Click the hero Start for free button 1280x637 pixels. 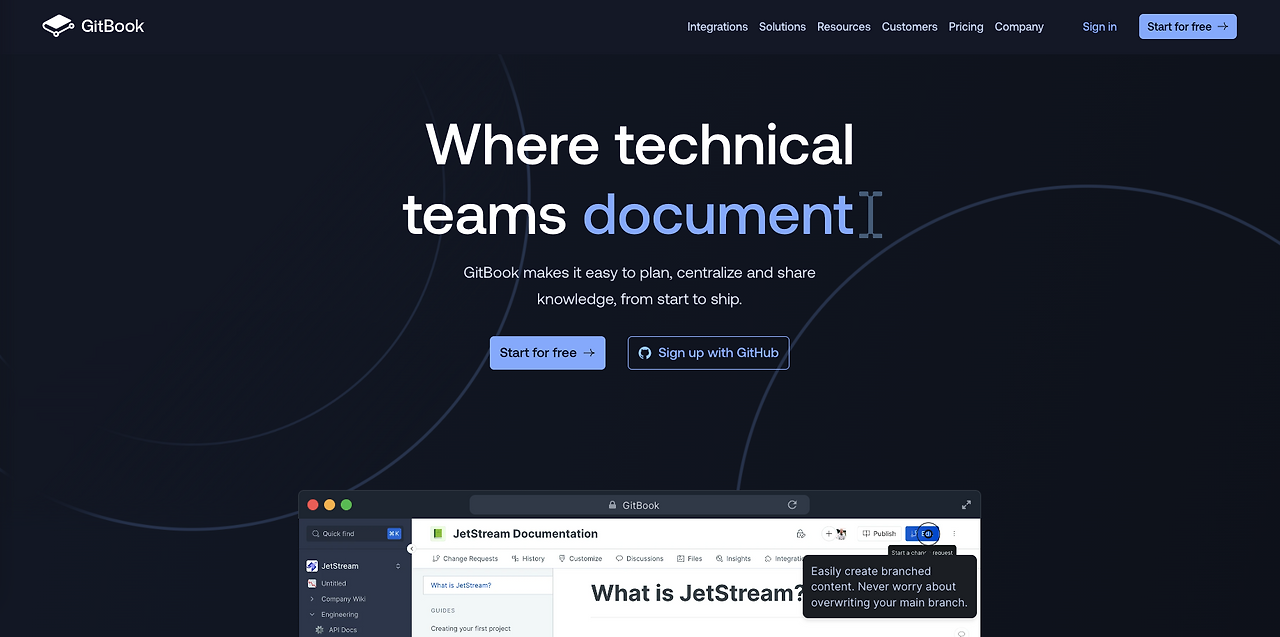tap(547, 353)
